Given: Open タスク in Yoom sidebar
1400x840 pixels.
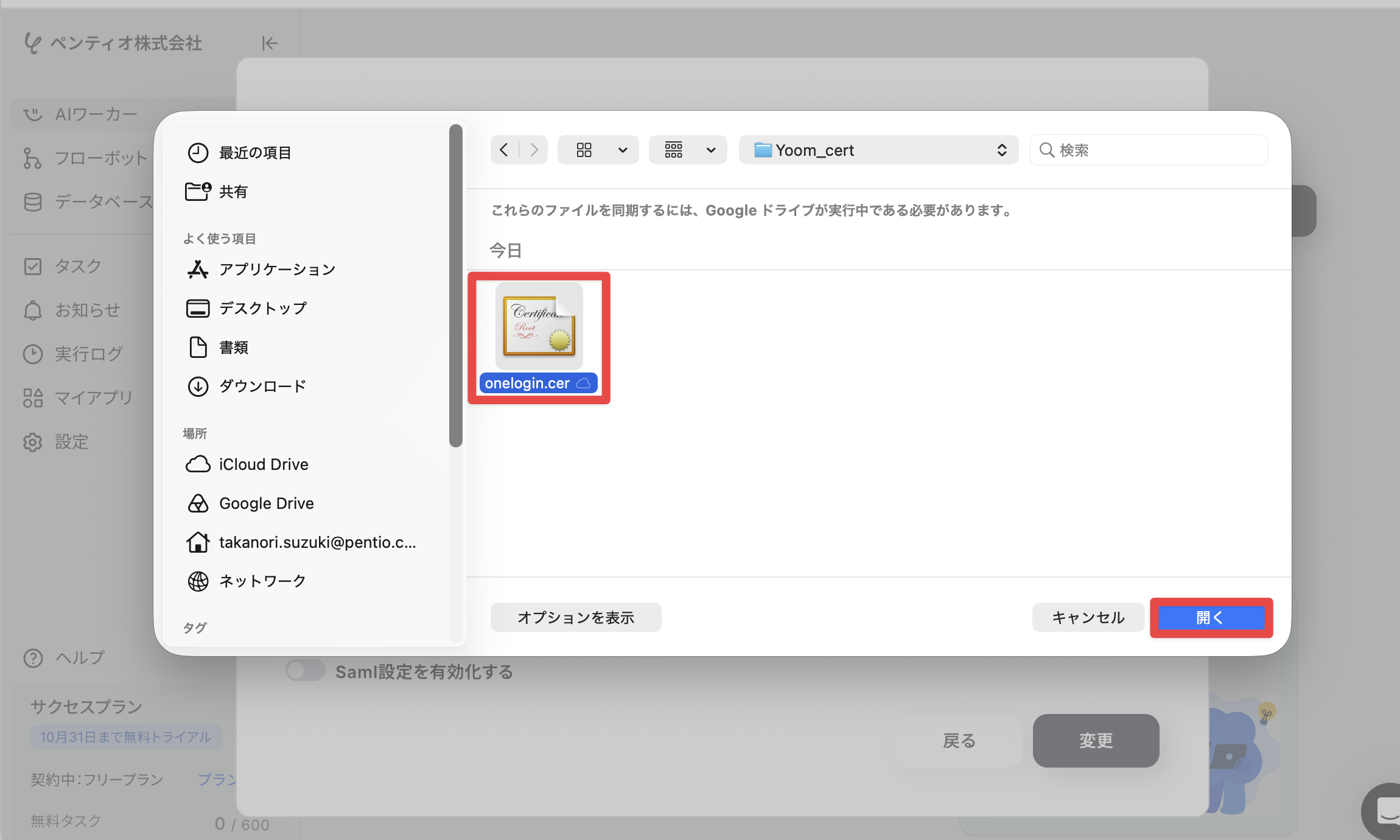Looking at the screenshot, I should click(63, 266).
